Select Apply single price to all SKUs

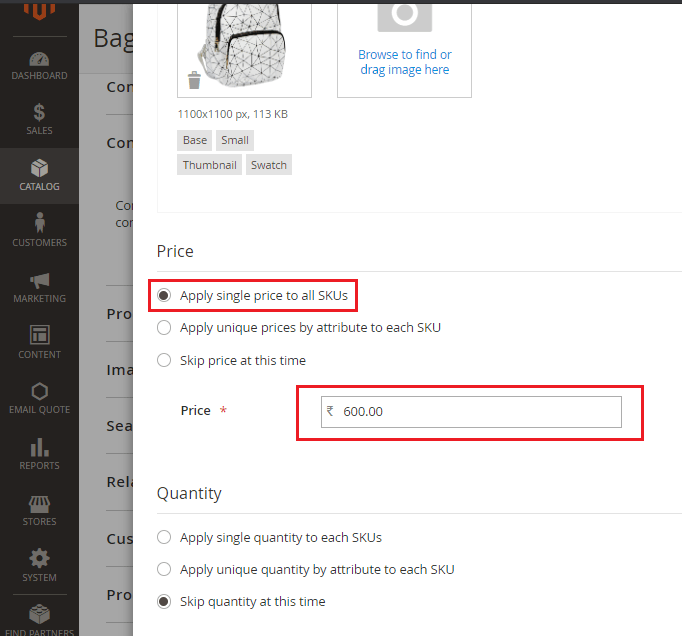pos(164,295)
